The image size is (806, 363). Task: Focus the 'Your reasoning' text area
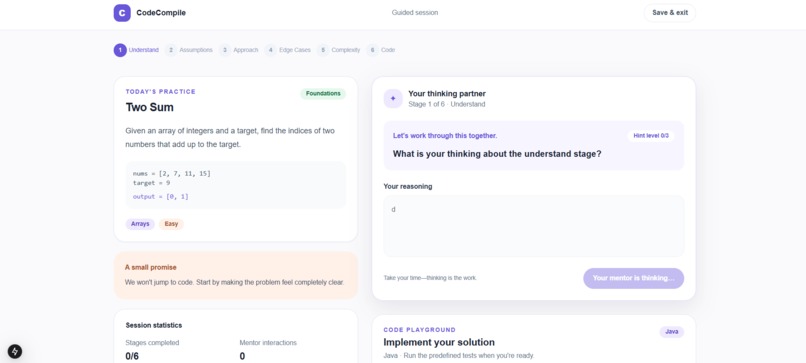(534, 226)
